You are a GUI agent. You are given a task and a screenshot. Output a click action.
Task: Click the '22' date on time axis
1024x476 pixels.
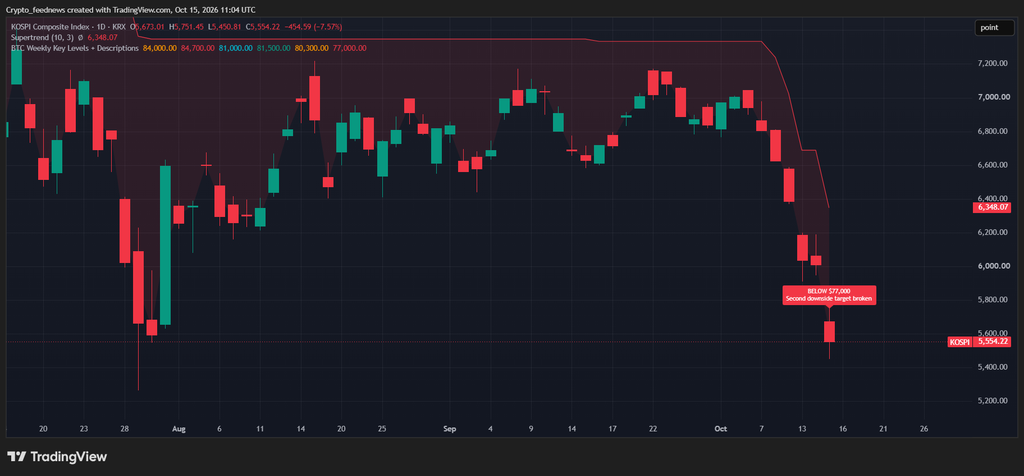coord(652,429)
